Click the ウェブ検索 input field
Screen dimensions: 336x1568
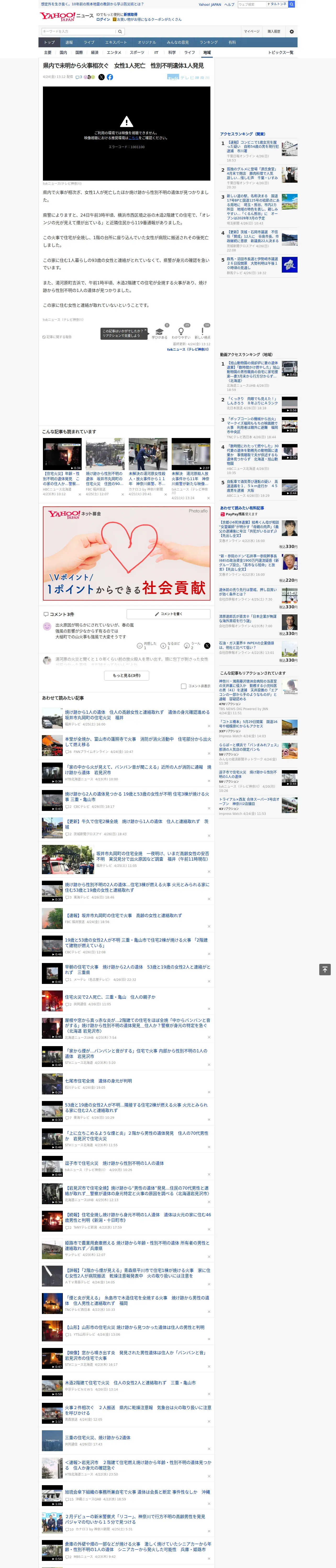coord(251,4)
